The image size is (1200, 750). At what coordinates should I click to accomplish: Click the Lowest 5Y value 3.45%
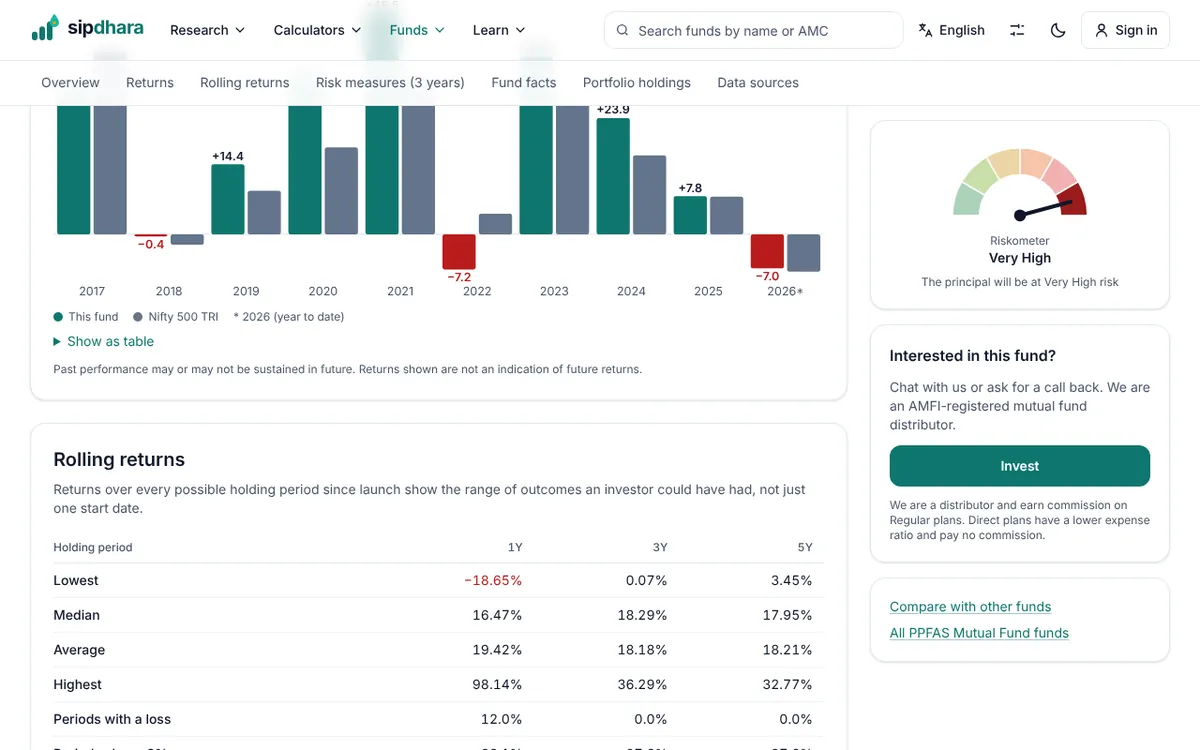(x=791, y=580)
